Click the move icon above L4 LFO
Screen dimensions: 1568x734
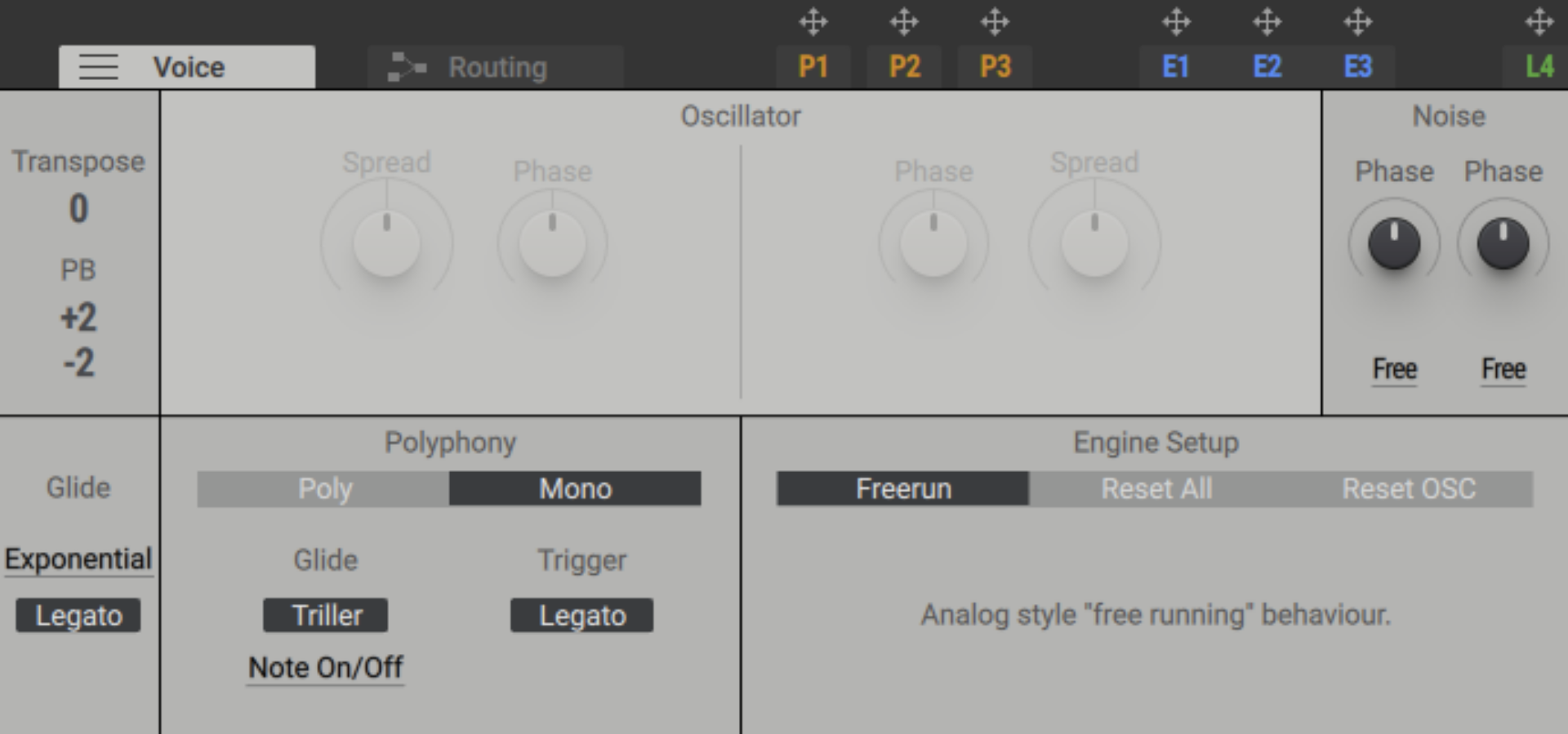[1539, 22]
